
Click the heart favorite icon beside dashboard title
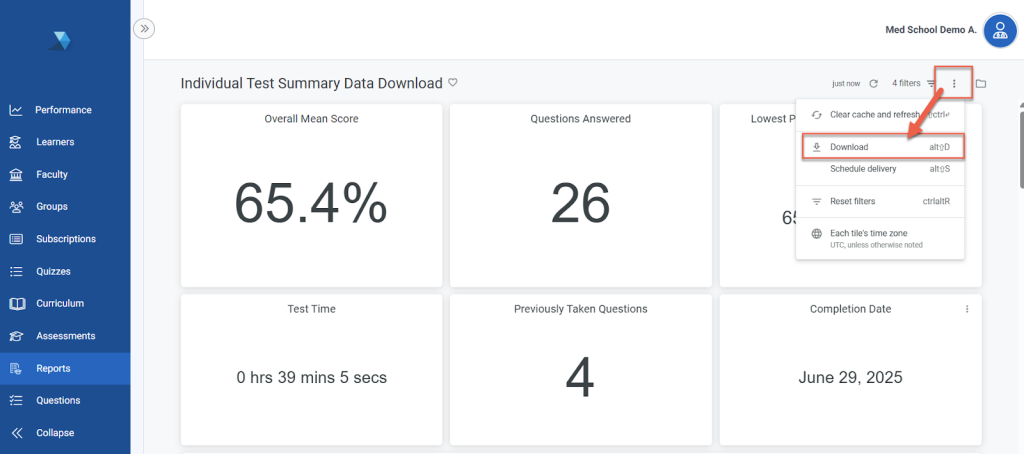pos(453,83)
